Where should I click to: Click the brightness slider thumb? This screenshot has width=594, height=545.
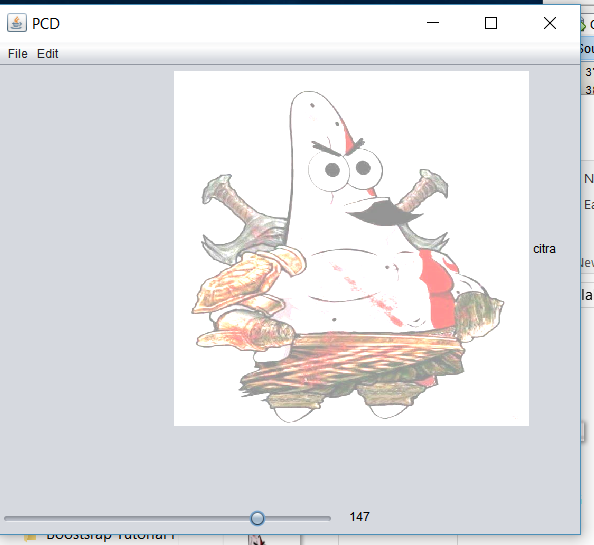coord(257,518)
